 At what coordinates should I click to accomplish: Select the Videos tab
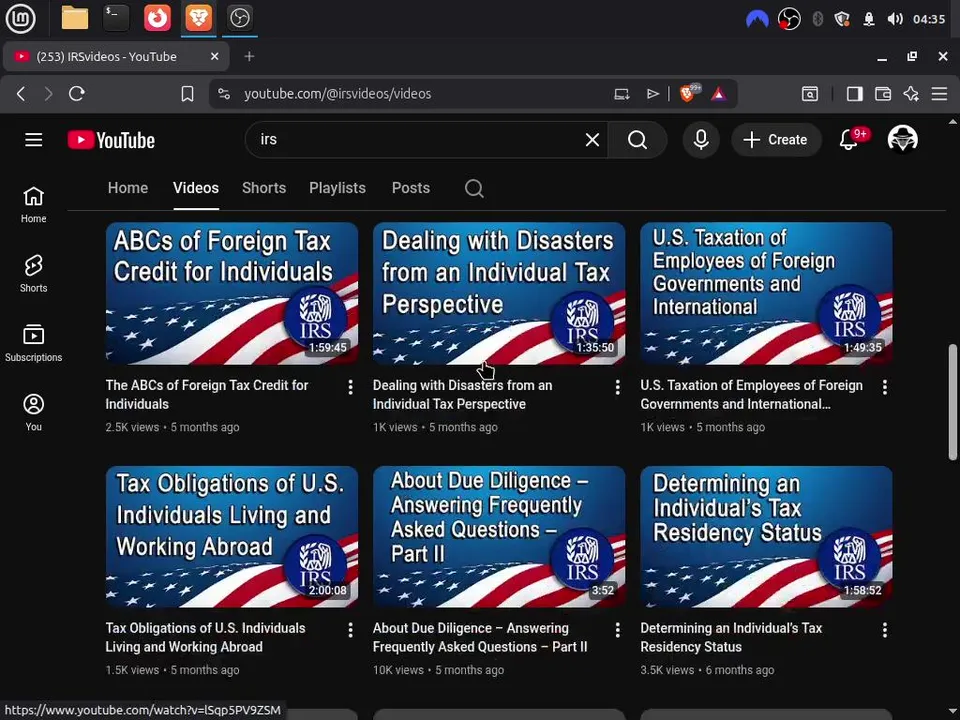[x=196, y=188]
